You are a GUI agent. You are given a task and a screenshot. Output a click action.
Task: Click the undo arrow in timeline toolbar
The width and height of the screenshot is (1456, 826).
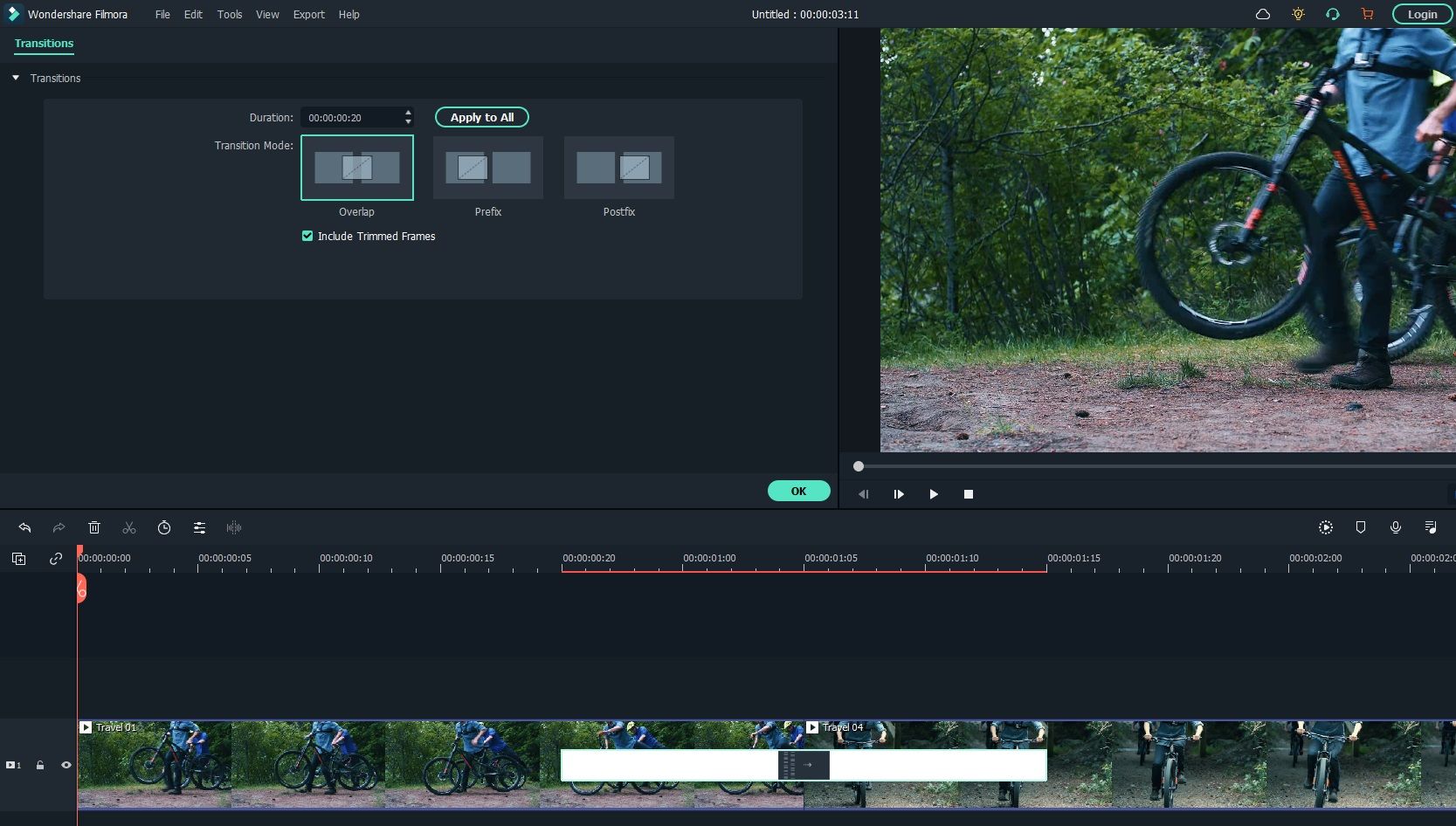[x=24, y=527]
